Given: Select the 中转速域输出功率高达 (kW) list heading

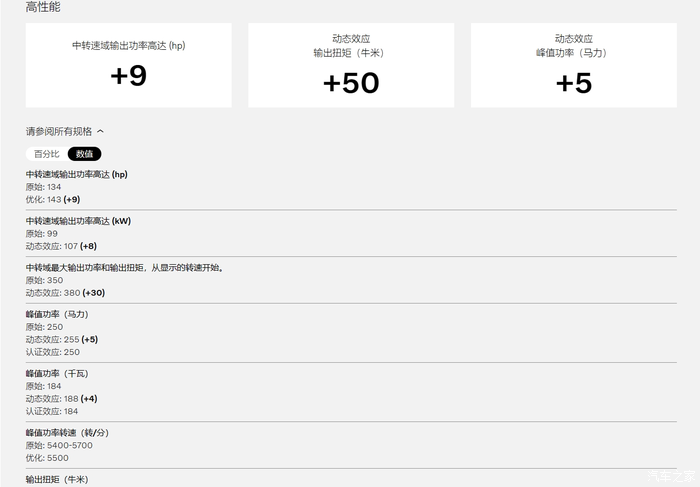Looking at the screenshot, I should [78, 221].
